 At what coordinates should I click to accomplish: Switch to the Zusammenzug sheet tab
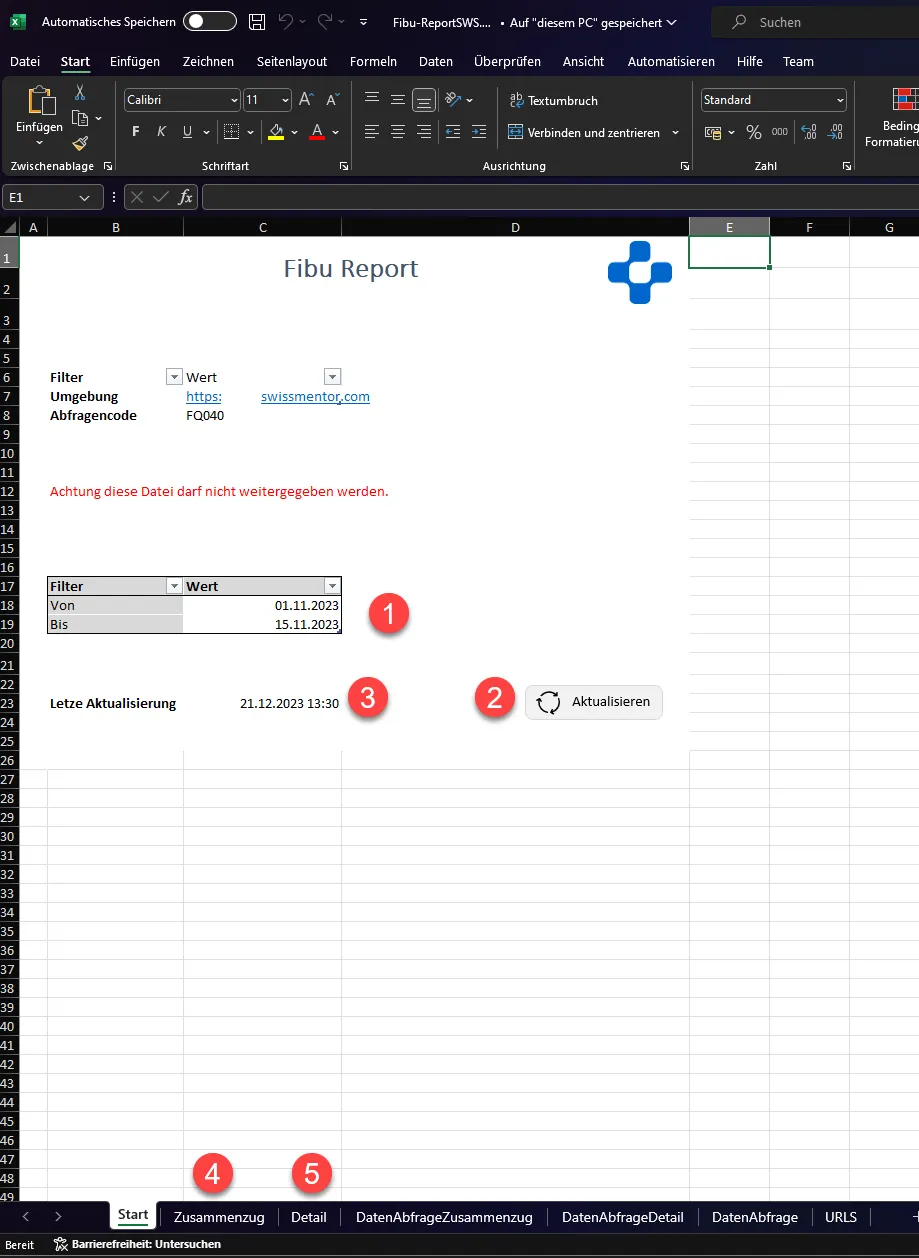[x=219, y=1217]
